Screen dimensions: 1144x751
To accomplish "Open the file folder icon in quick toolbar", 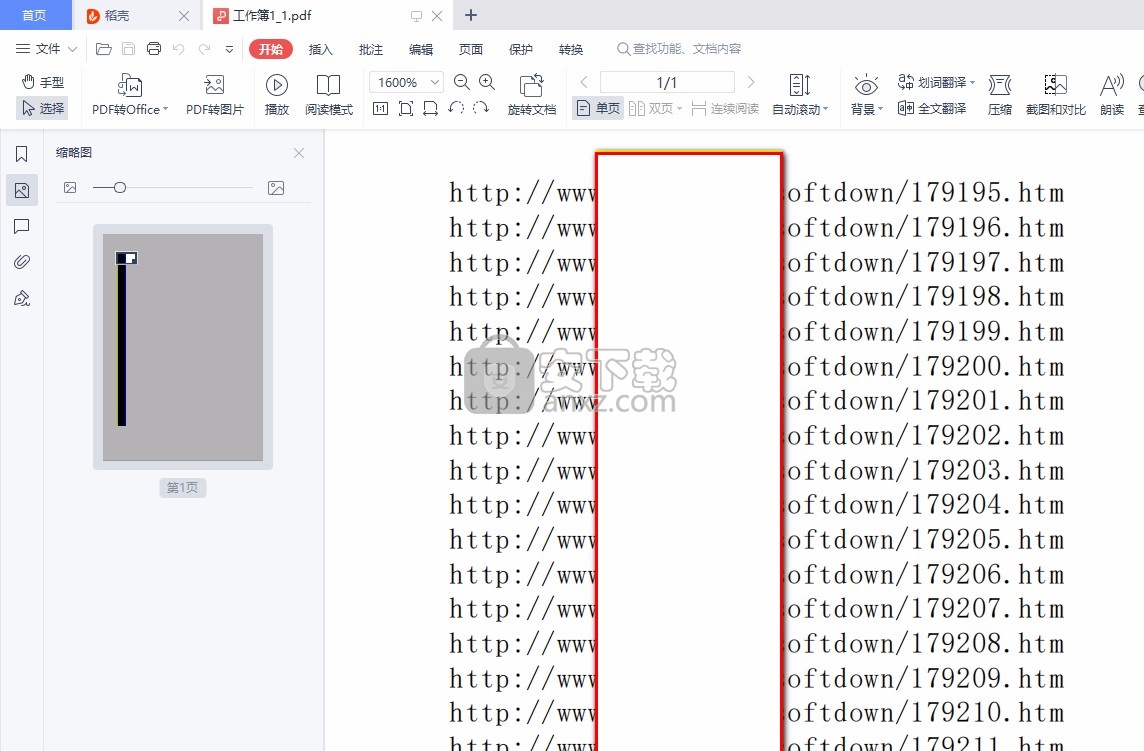I will (x=104, y=49).
